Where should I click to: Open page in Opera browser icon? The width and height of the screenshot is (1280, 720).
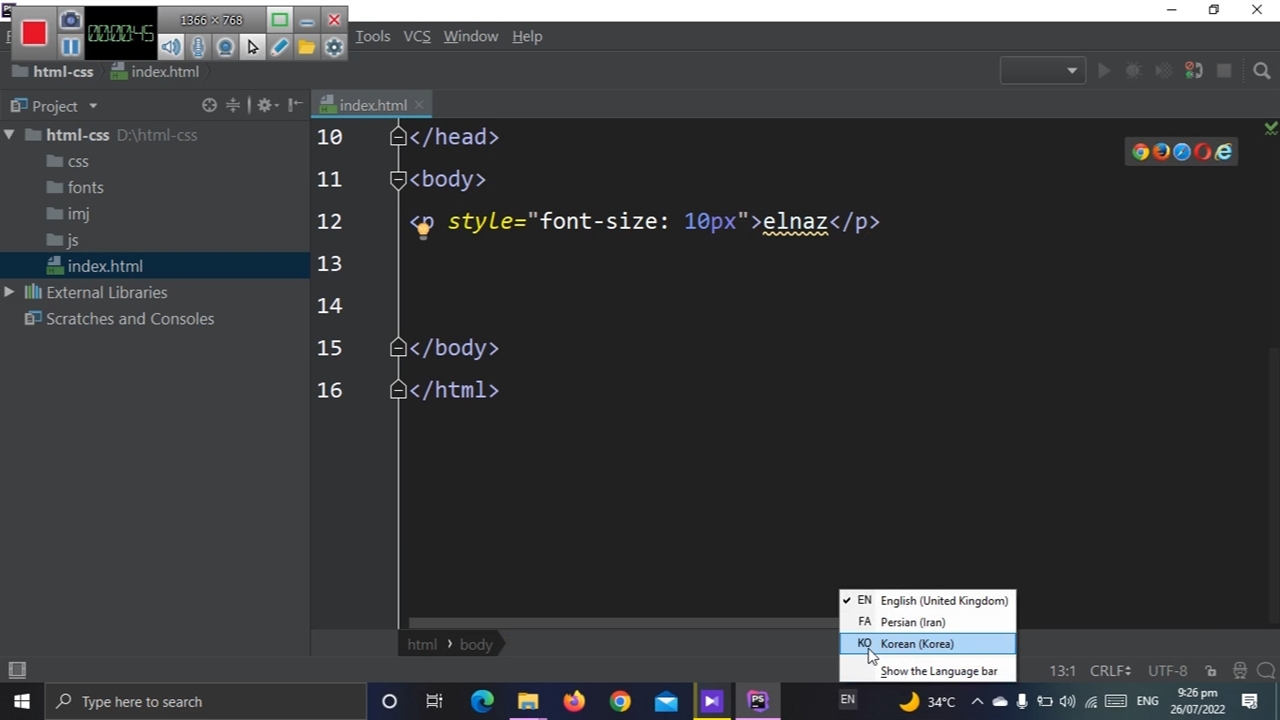pyautogui.click(x=1202, y=152)
